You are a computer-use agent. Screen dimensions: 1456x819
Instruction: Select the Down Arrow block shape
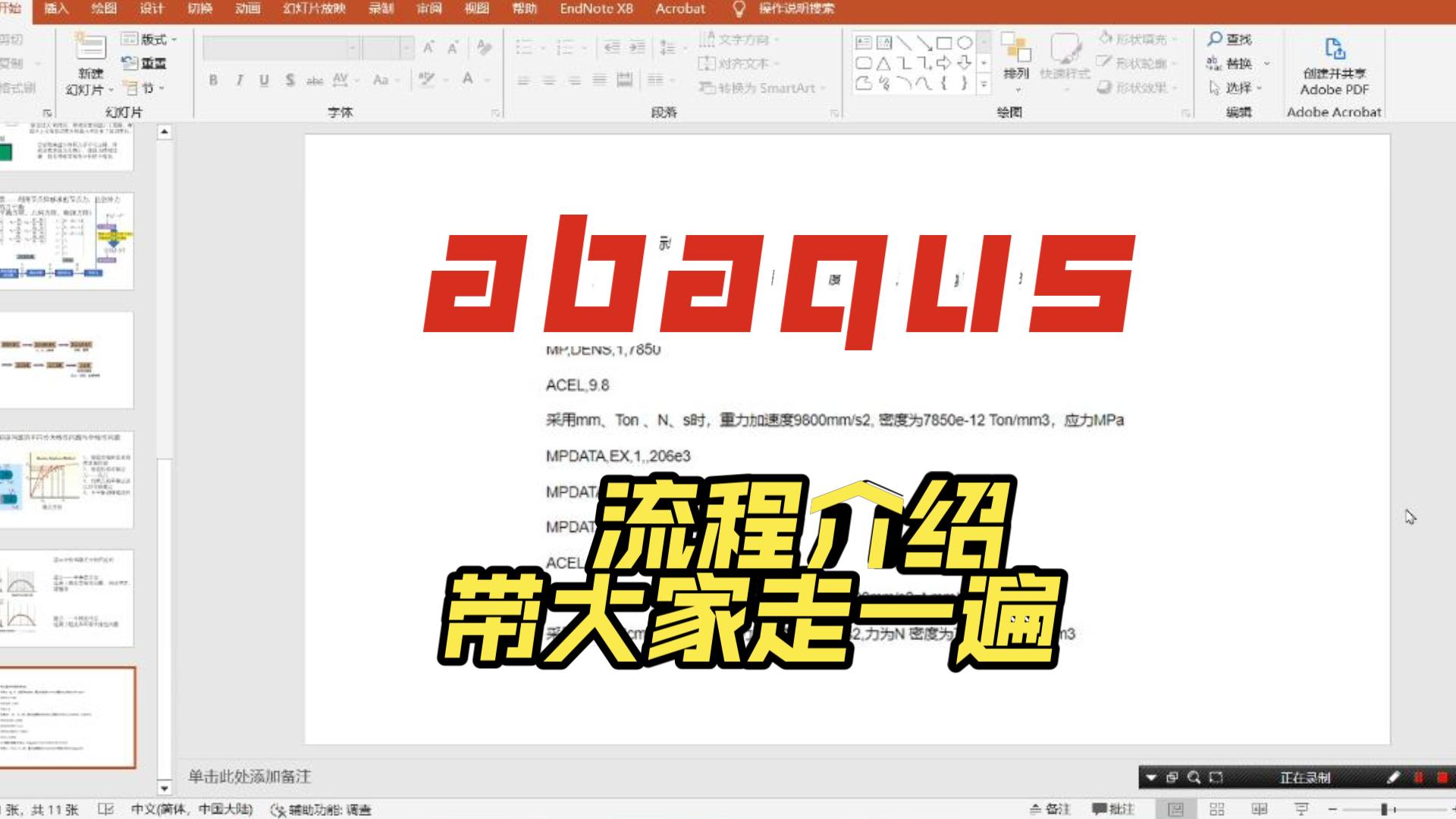965,63
